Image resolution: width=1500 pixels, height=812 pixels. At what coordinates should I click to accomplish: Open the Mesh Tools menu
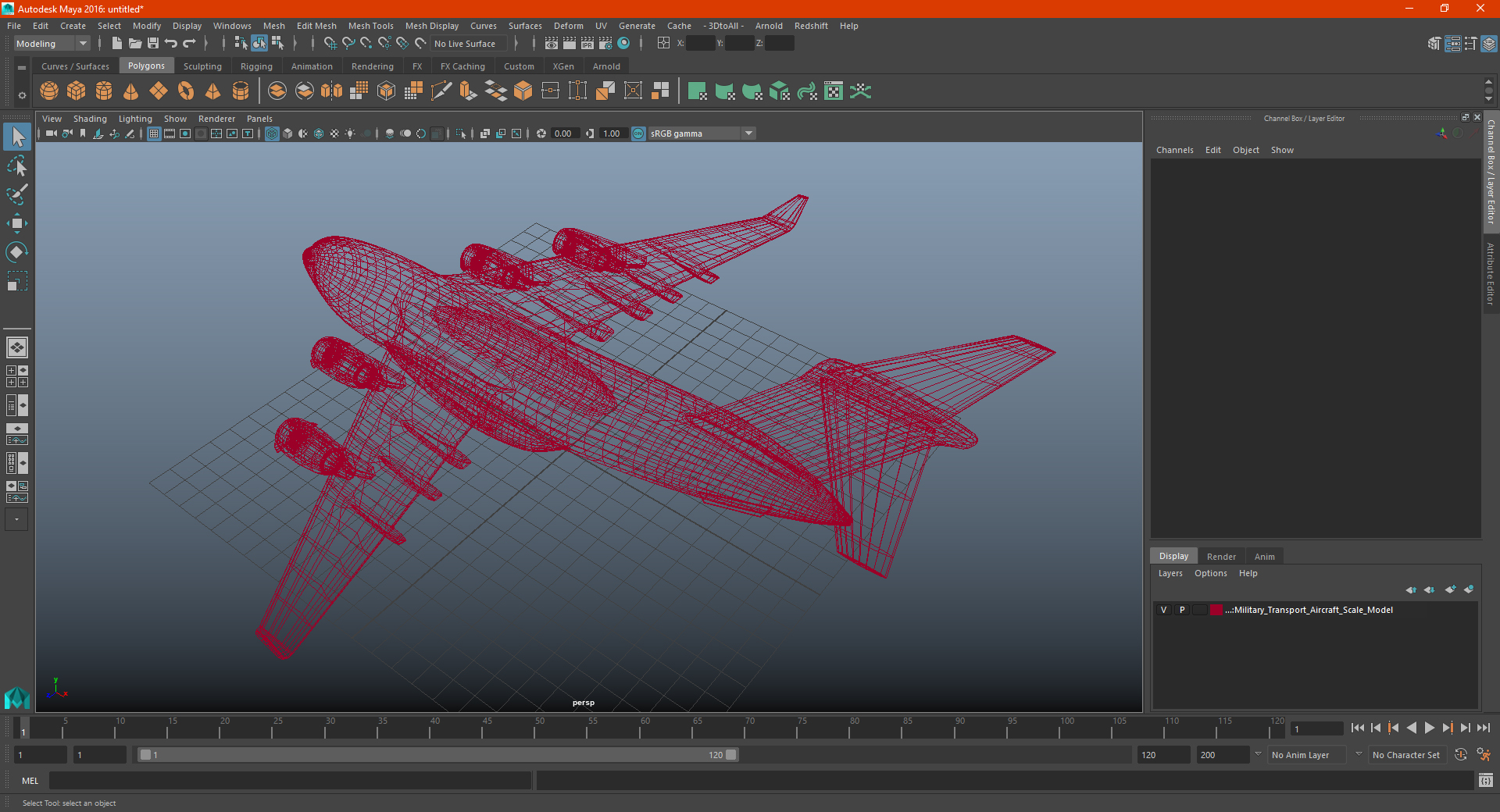tap(371, 26)
